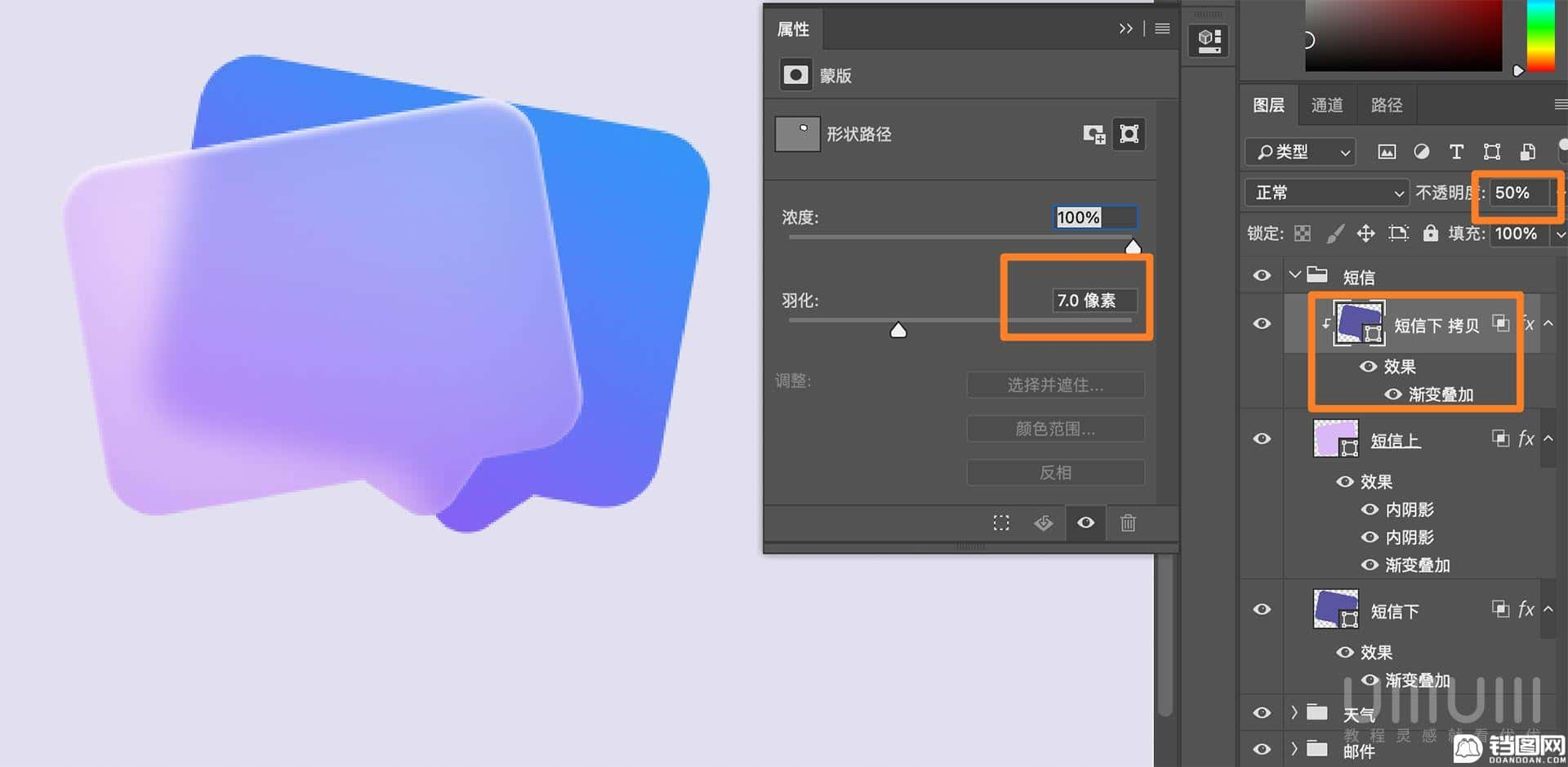Viewport: 1568px width, 767px height.
Task: Toggle 效果 eye under 短信下 拷贝
Action: click(x=1368, y=367)
